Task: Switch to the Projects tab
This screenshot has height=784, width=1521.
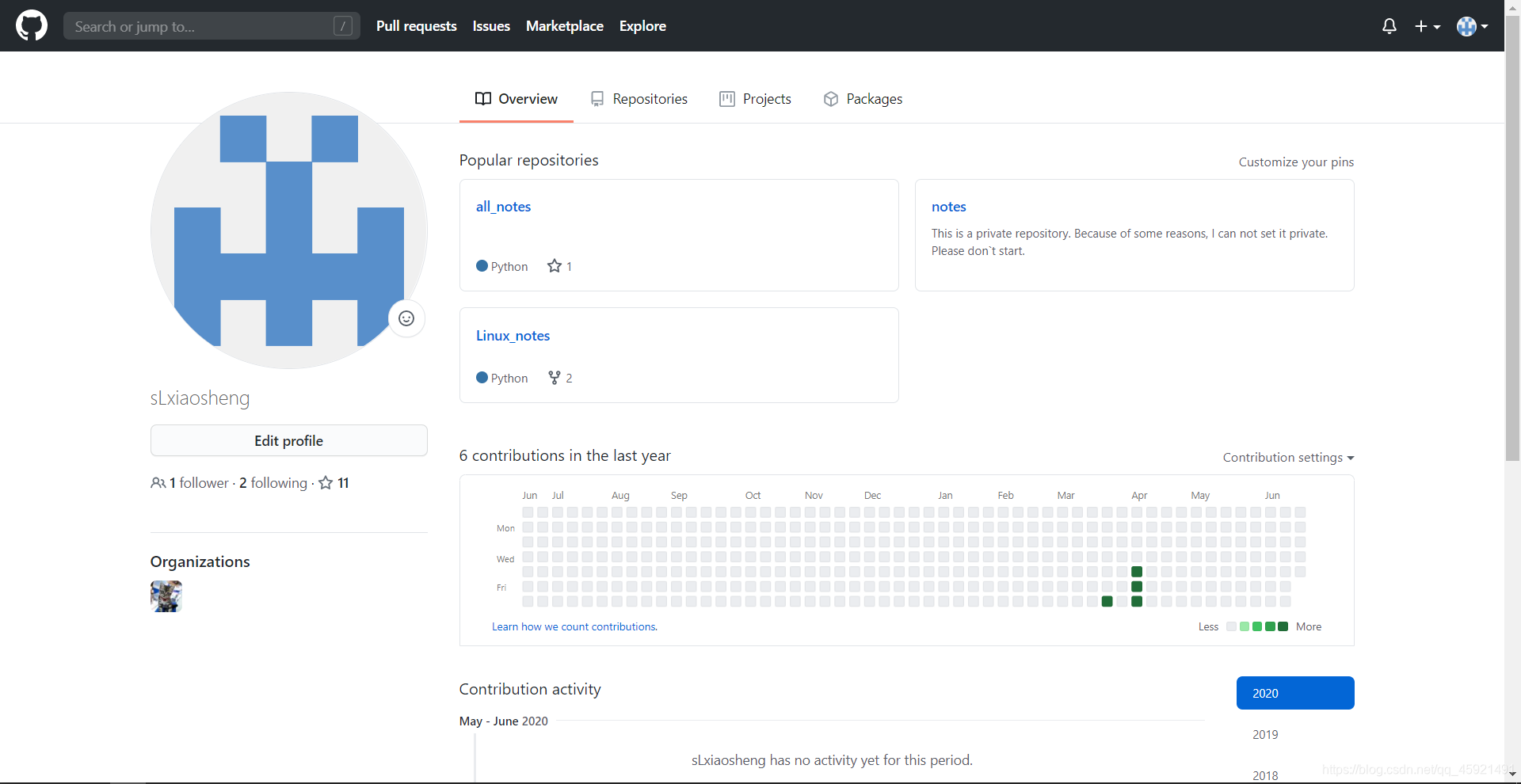Action: pos(756,99)
